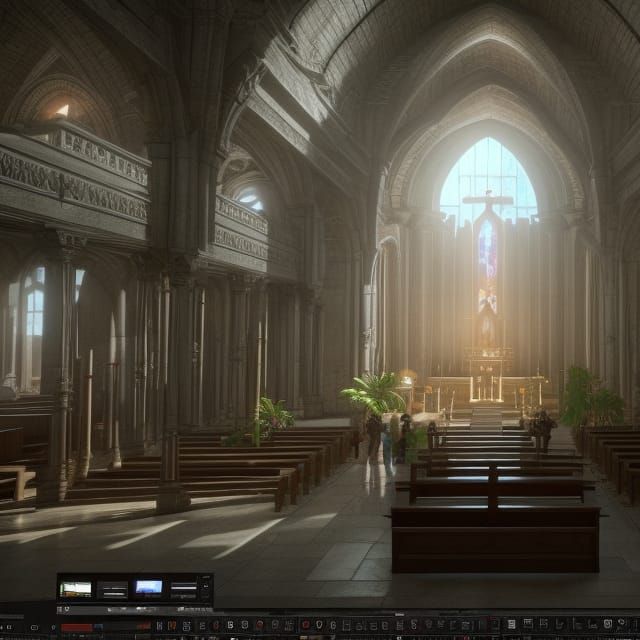Open the fourth dark thumbnail in the preview popup
The image size is (640, 640).
(183, 589)
